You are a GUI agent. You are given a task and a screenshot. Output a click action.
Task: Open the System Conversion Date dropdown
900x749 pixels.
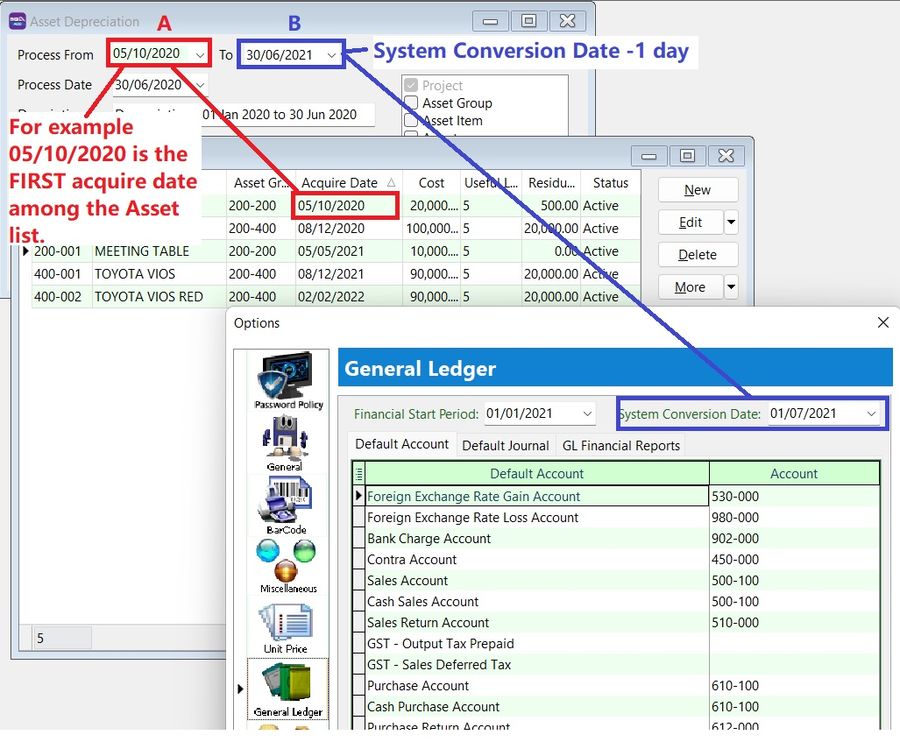pos(871,414)
